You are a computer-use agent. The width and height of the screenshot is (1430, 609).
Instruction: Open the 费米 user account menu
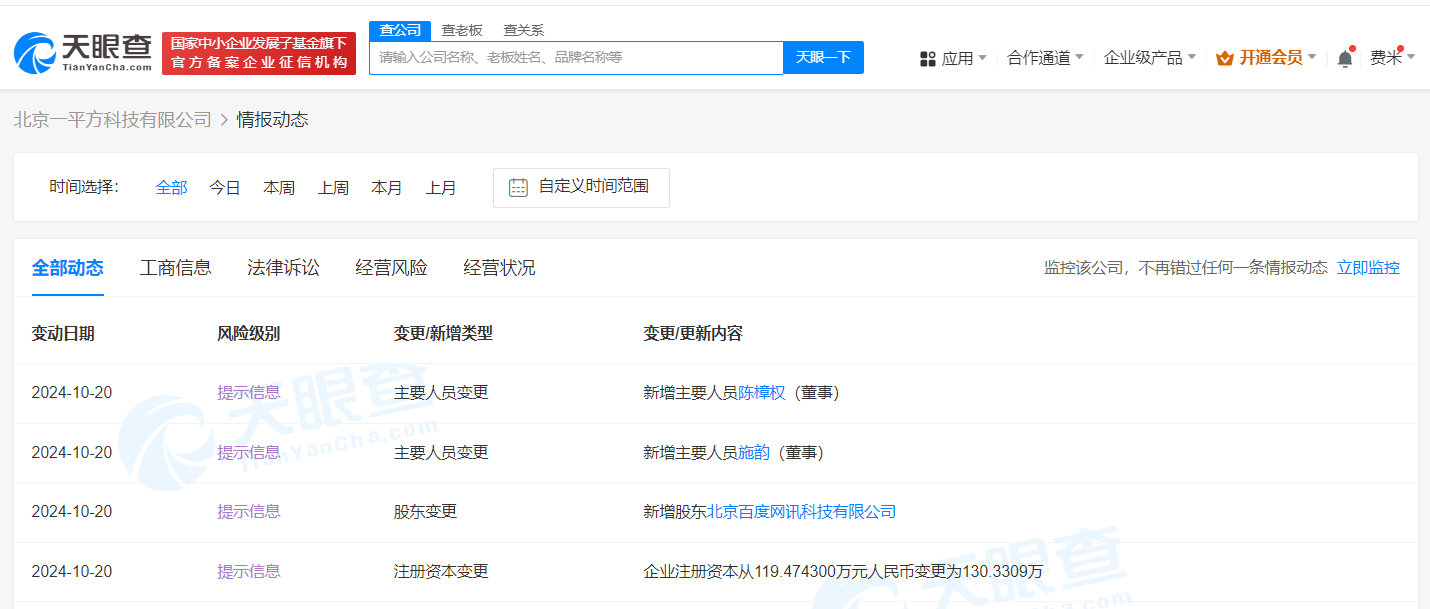tap(1392, 58)
